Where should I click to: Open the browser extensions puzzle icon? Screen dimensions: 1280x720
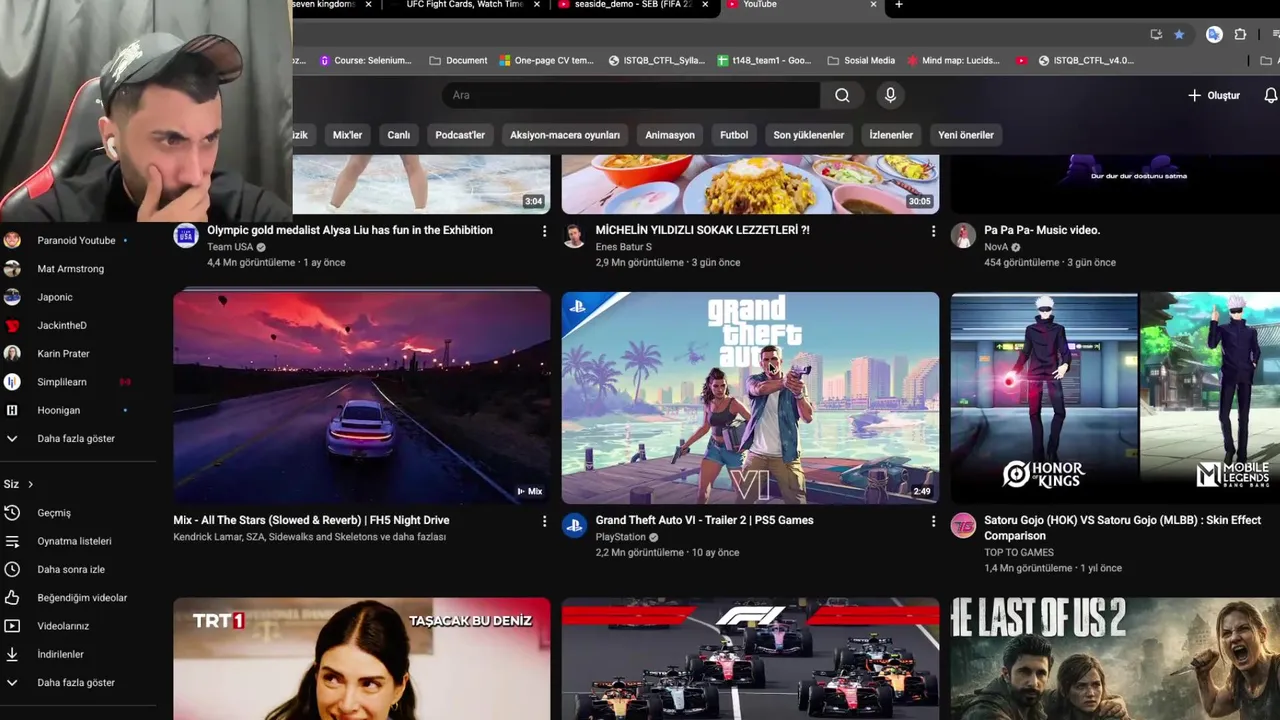tap(1240, 34)
